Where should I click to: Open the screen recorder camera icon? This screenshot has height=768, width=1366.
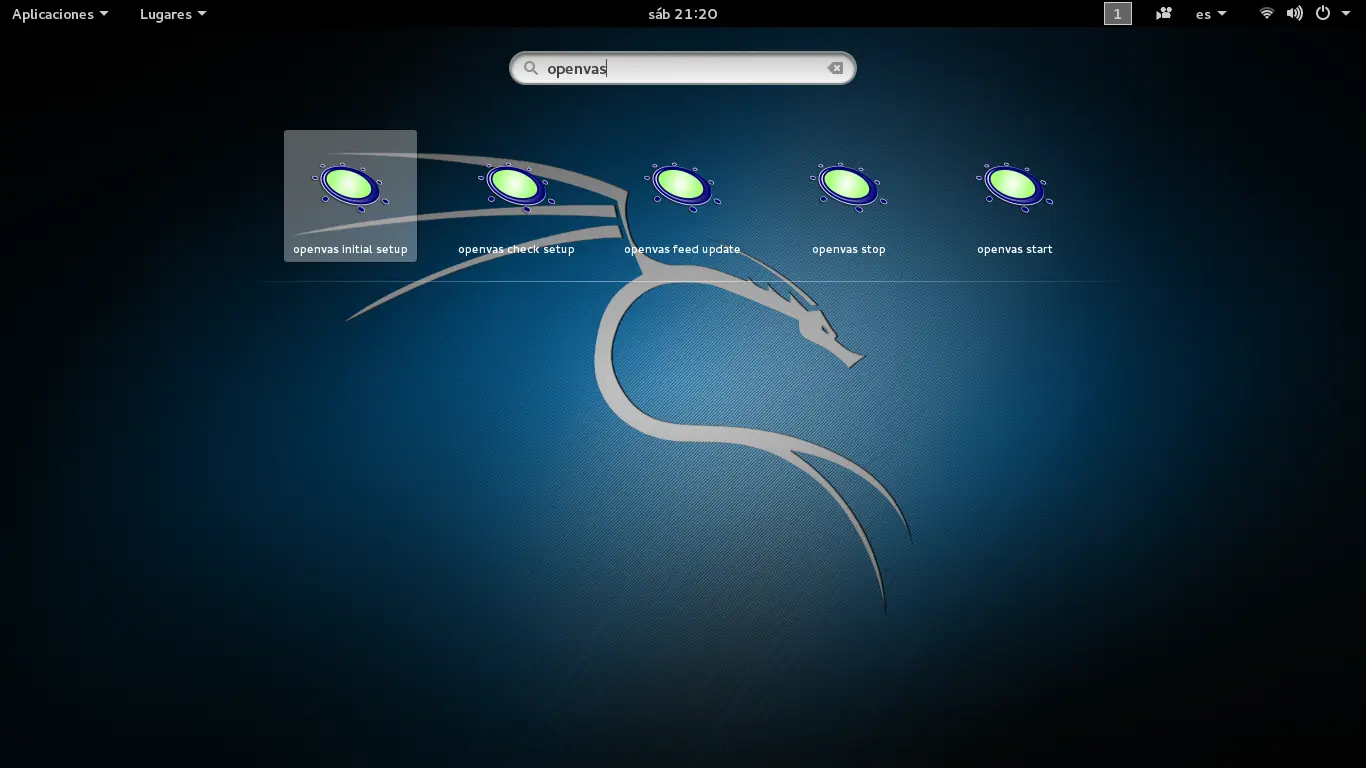pyautogui.click(x=1164, y=13)
